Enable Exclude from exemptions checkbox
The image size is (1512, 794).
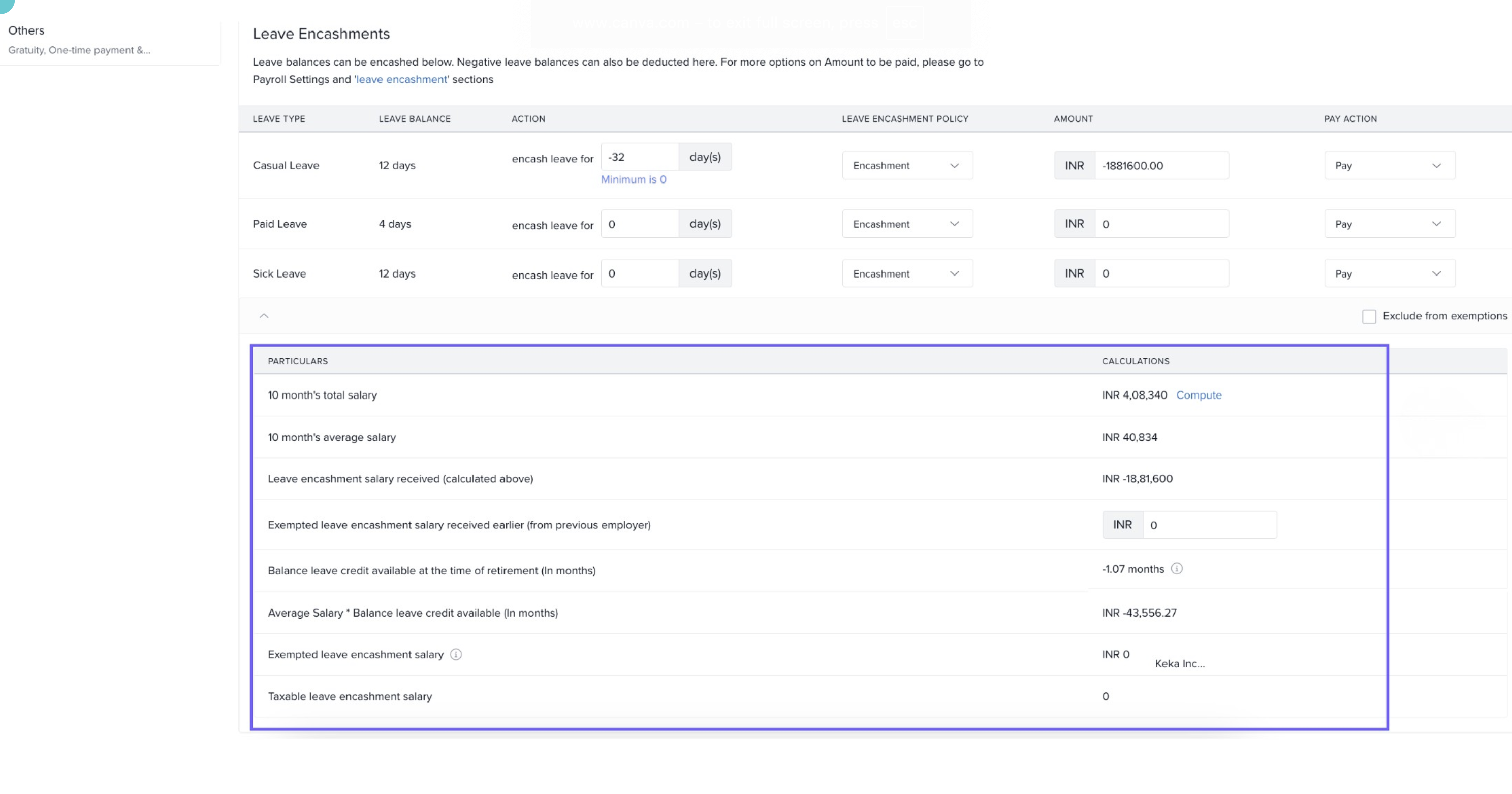1369,317
